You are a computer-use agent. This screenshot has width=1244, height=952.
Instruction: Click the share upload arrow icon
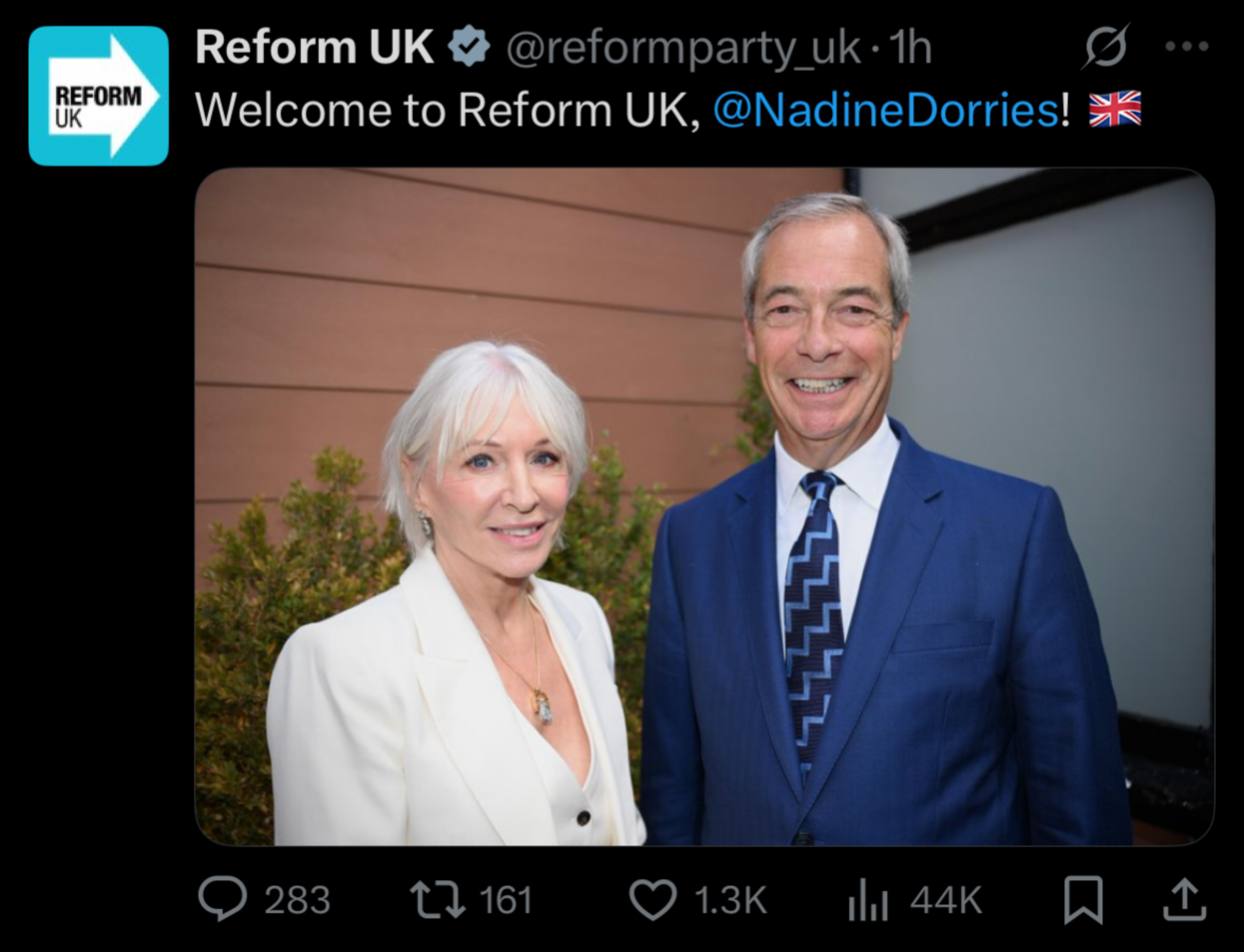pyautogui.click(x=1185, y=899)
